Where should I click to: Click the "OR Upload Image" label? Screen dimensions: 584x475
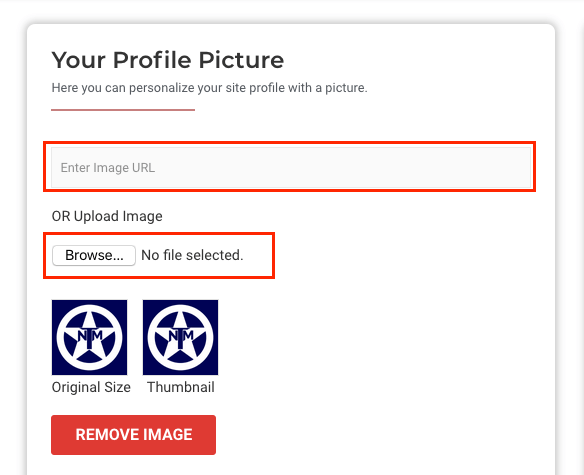(x=107, y=216)
